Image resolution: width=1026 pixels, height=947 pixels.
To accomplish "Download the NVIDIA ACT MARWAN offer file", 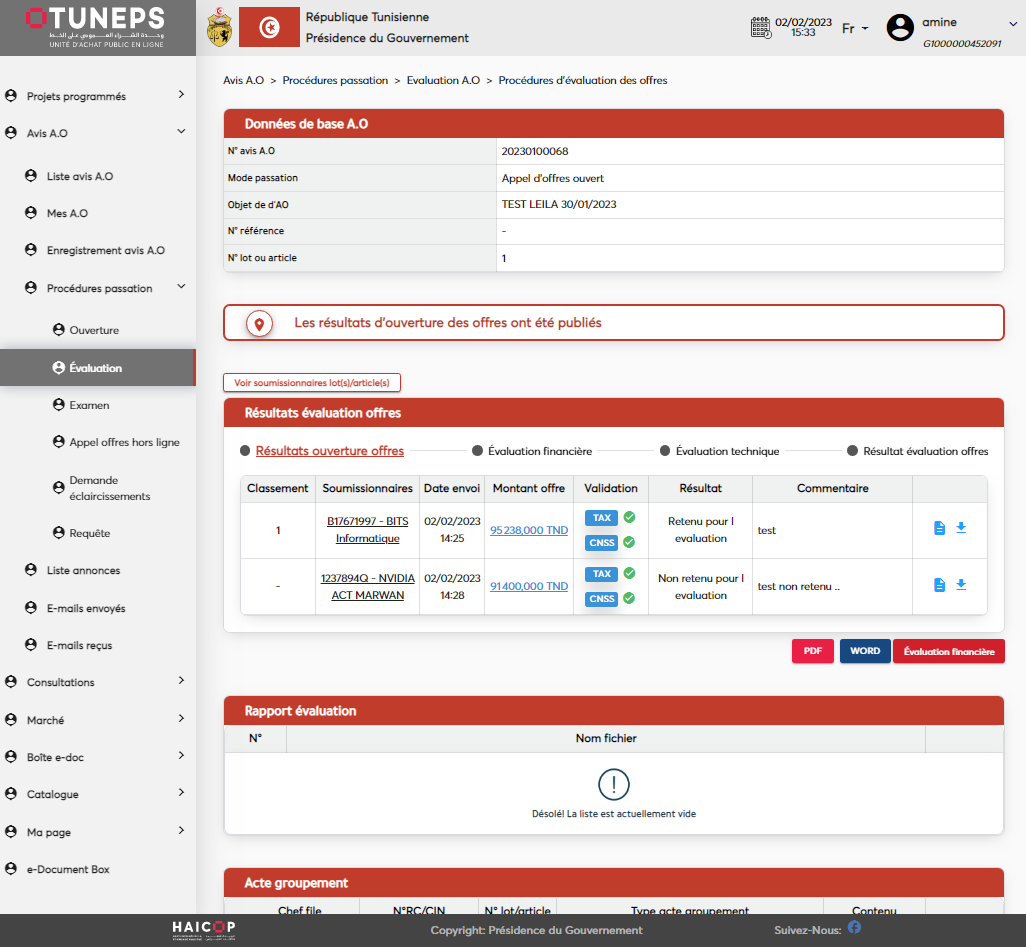I will (961, 585).
